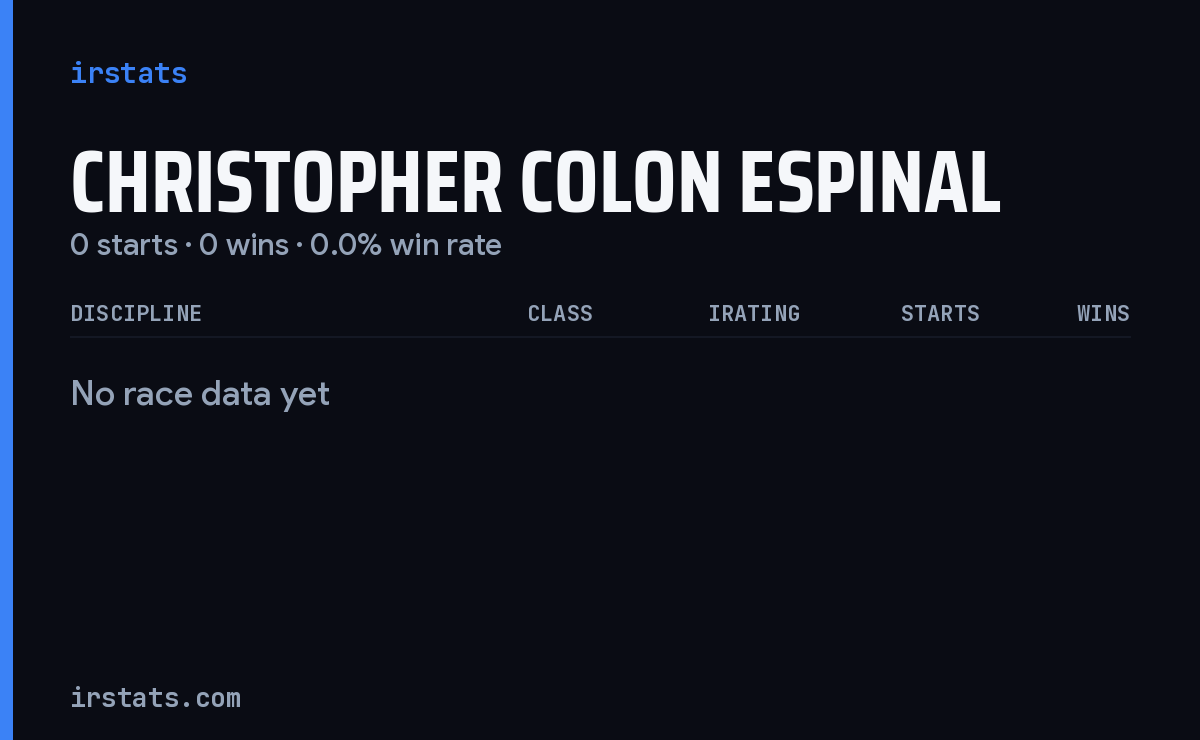Viewport: 1200px width, 740px height.
Task: Click the 0.0% percentage value
Action: [346, 245]
